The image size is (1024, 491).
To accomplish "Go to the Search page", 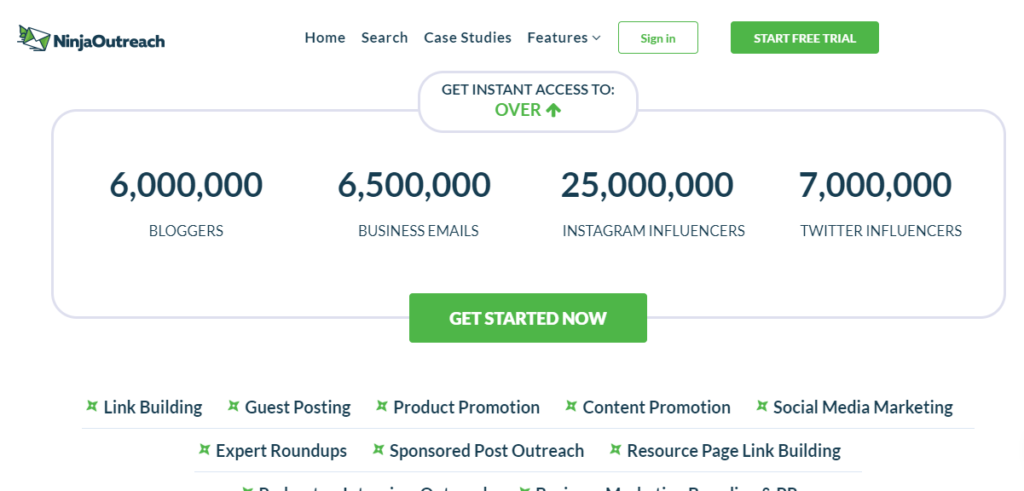I will tap(384, 38).
